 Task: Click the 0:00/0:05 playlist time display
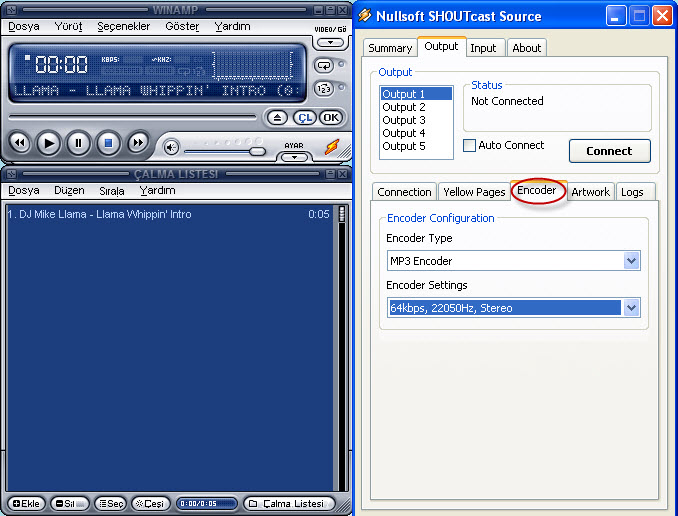pyautogui.click(x=207, y=503)
